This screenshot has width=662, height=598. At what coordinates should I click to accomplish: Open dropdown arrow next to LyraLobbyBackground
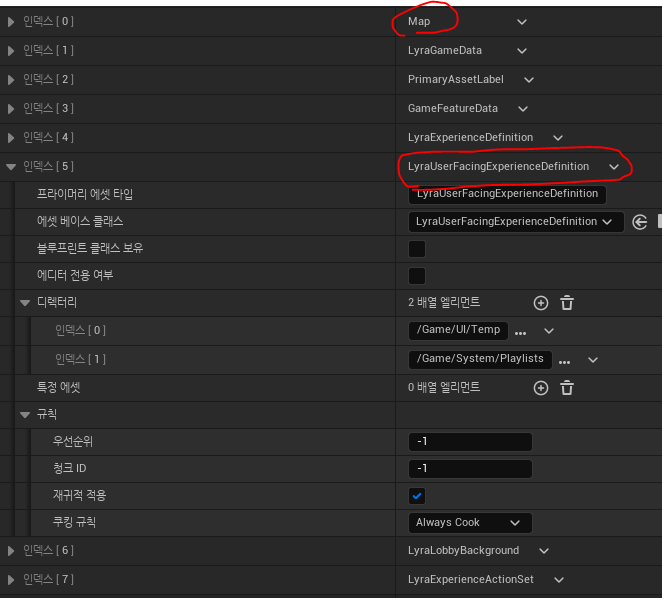(x=544, y=551)
